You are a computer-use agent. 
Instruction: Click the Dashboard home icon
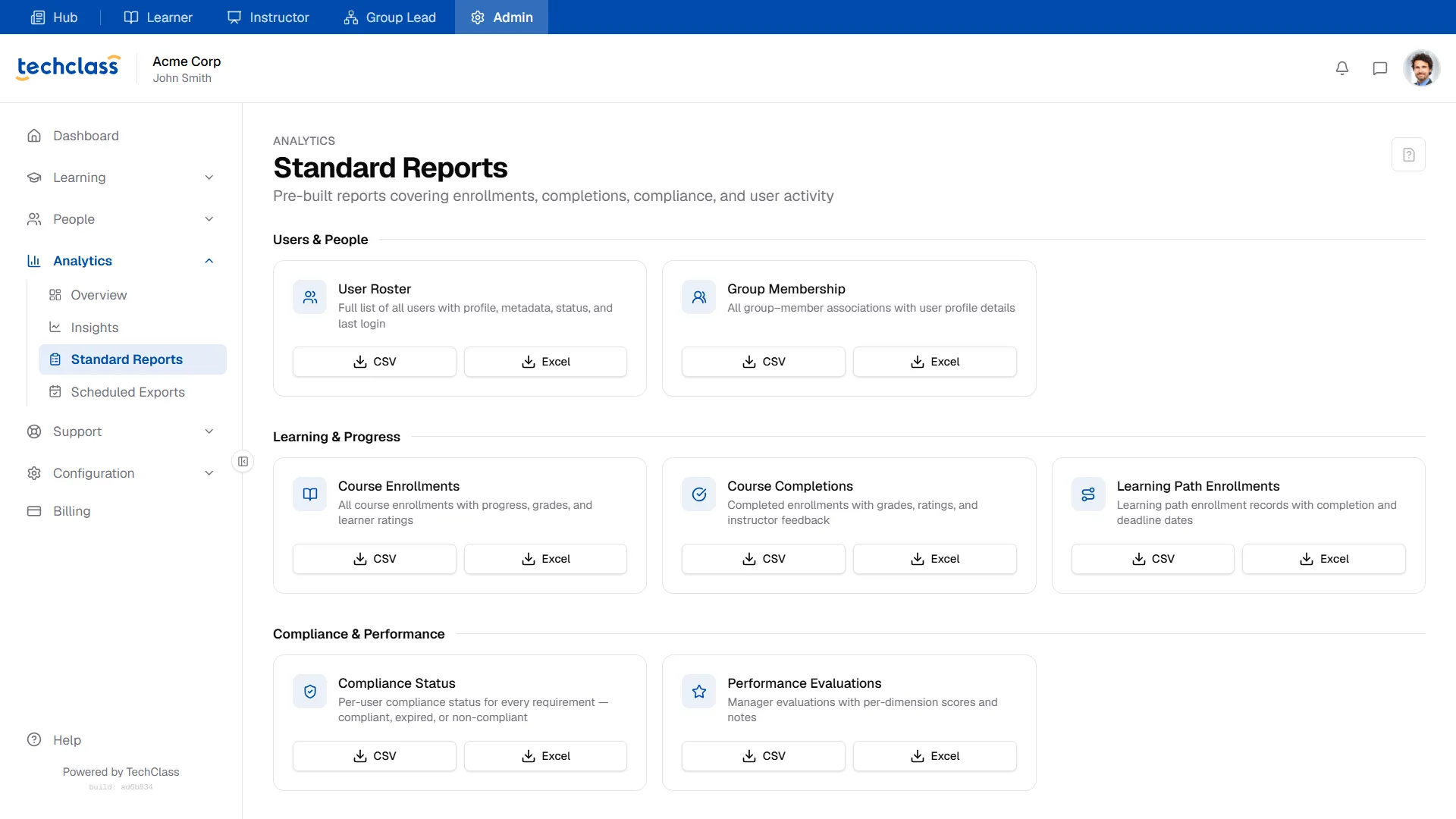(x=34, y=136)
